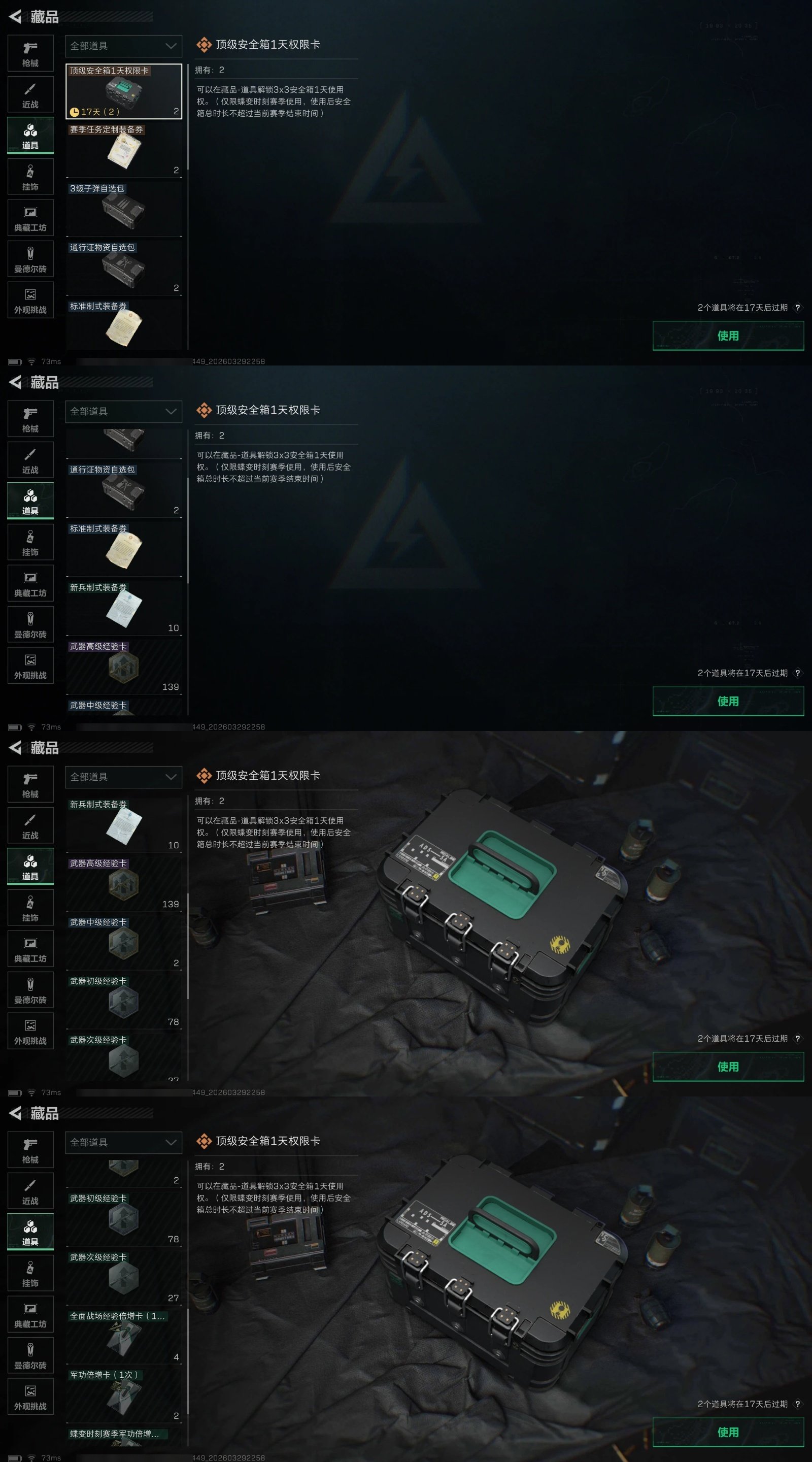Click the 使用 button in the topmost frame

728,336
